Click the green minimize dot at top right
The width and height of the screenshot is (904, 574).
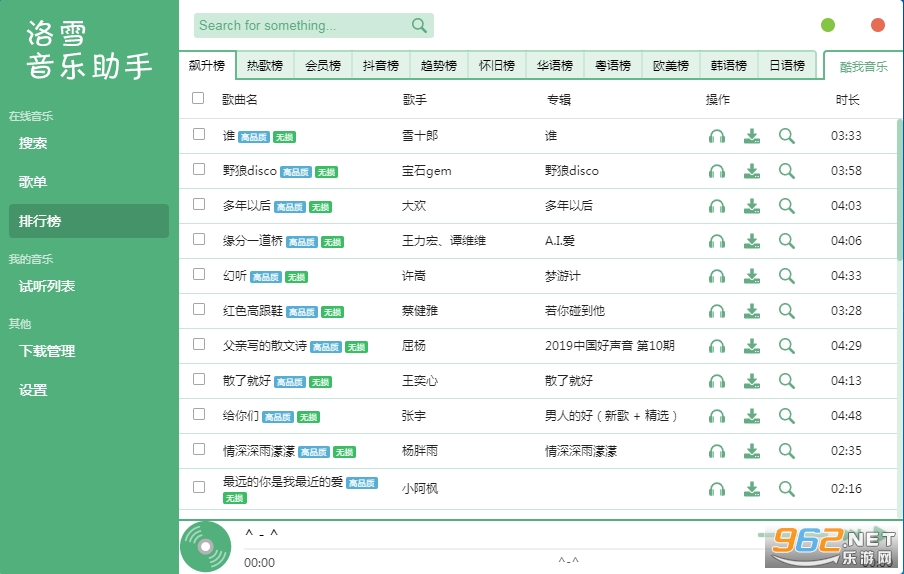(x=828, y=25)
